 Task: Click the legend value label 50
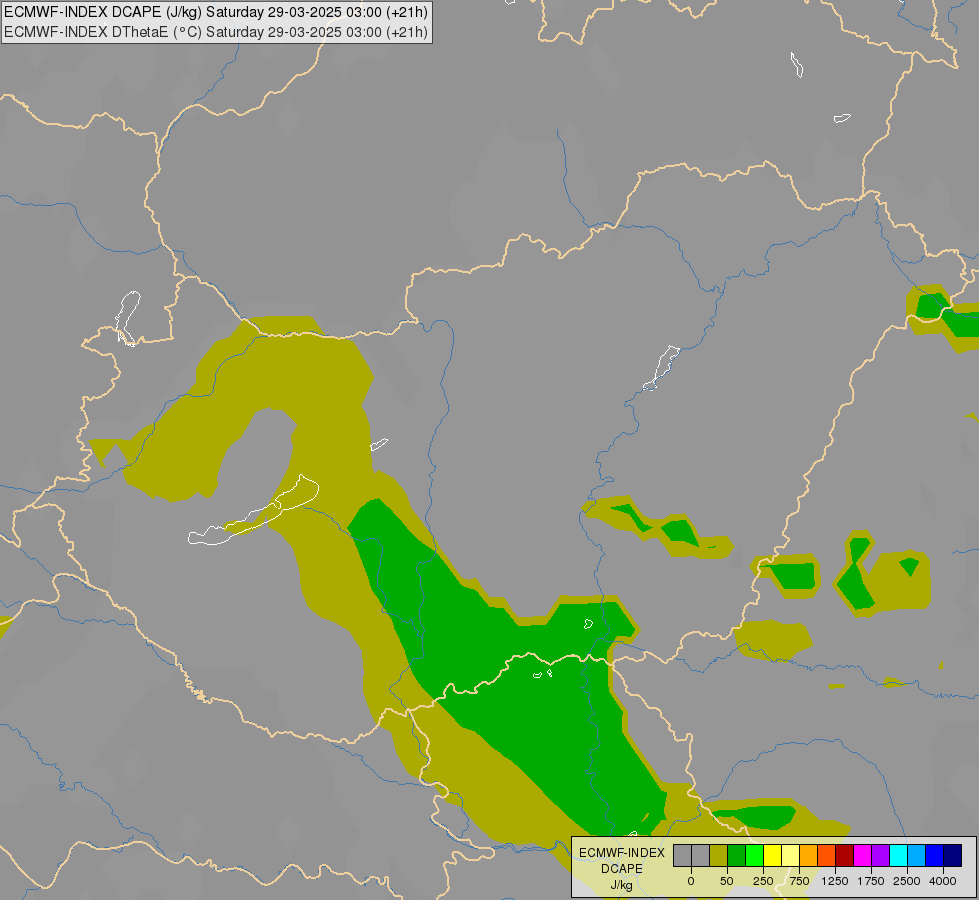click(727, 881)
